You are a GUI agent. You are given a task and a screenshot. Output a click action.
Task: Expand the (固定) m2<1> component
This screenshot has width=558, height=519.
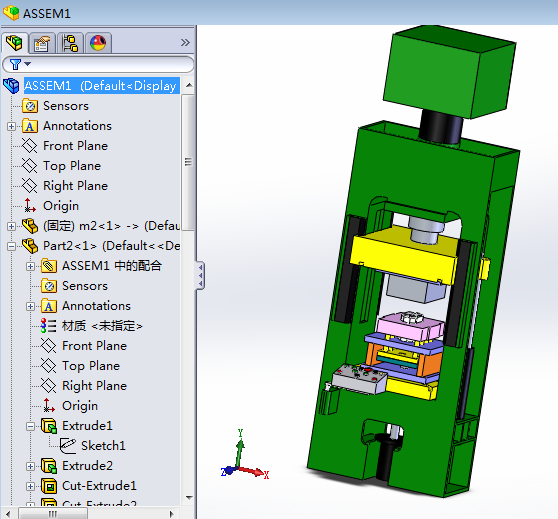click(11, 226)
